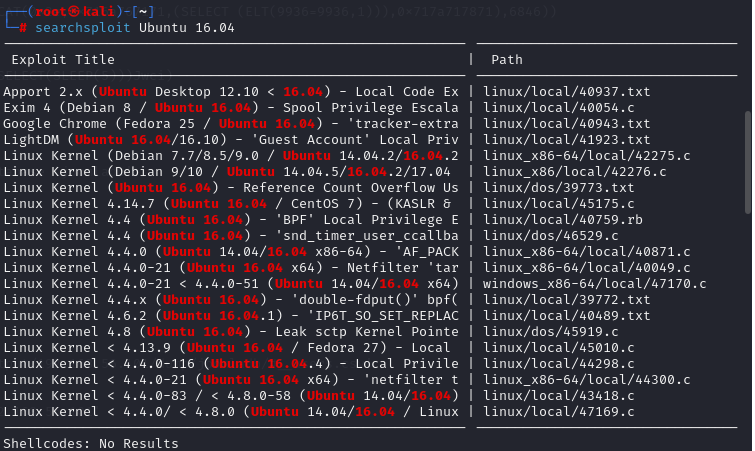
Task: Click the terminal vertical scrollbar thumb
Action: (748, 162)
